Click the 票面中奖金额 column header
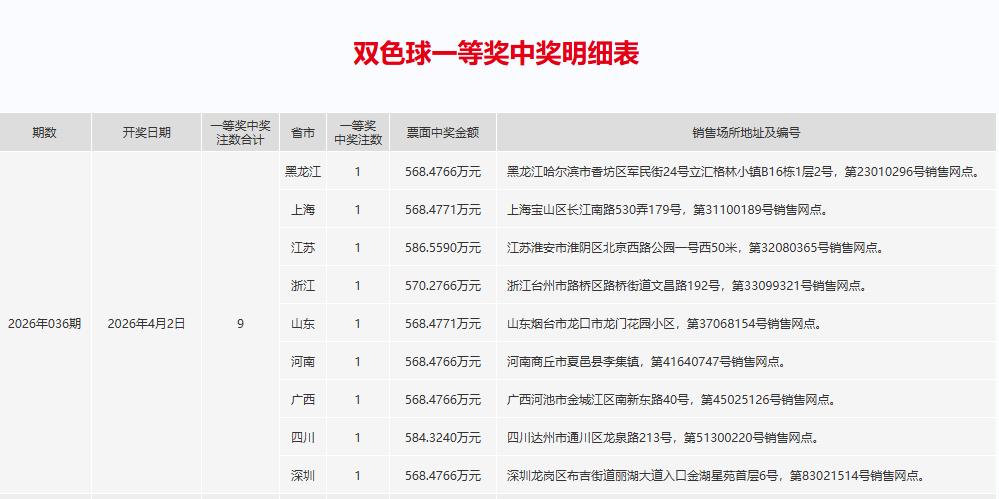The image size is (999, 499). tap(443, 133)
